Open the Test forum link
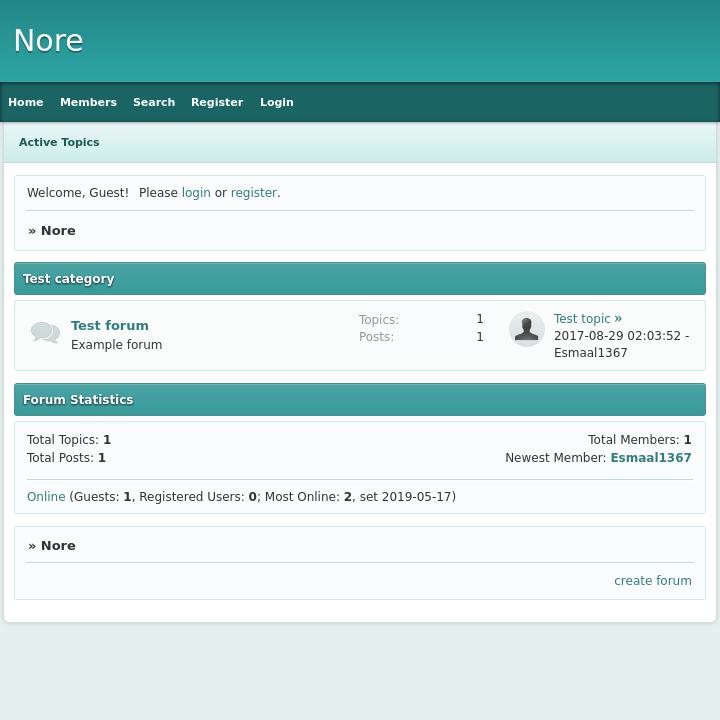 pyautogui.click(x=110, y=325)
